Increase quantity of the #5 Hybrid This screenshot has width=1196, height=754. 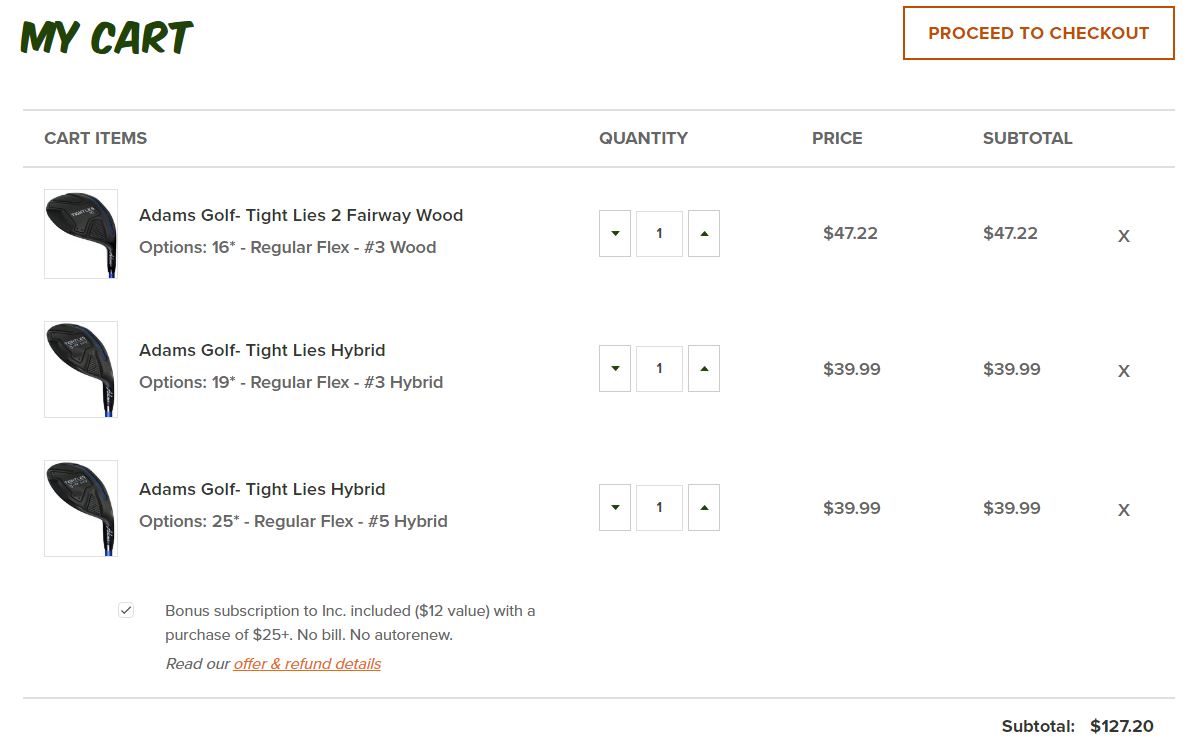704,507
